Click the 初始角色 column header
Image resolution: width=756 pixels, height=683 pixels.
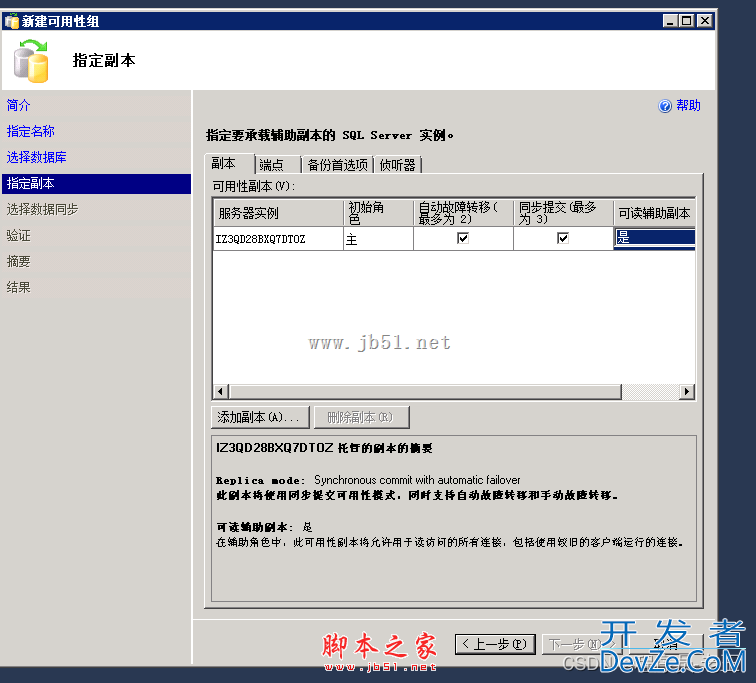(x=378, y=213)
